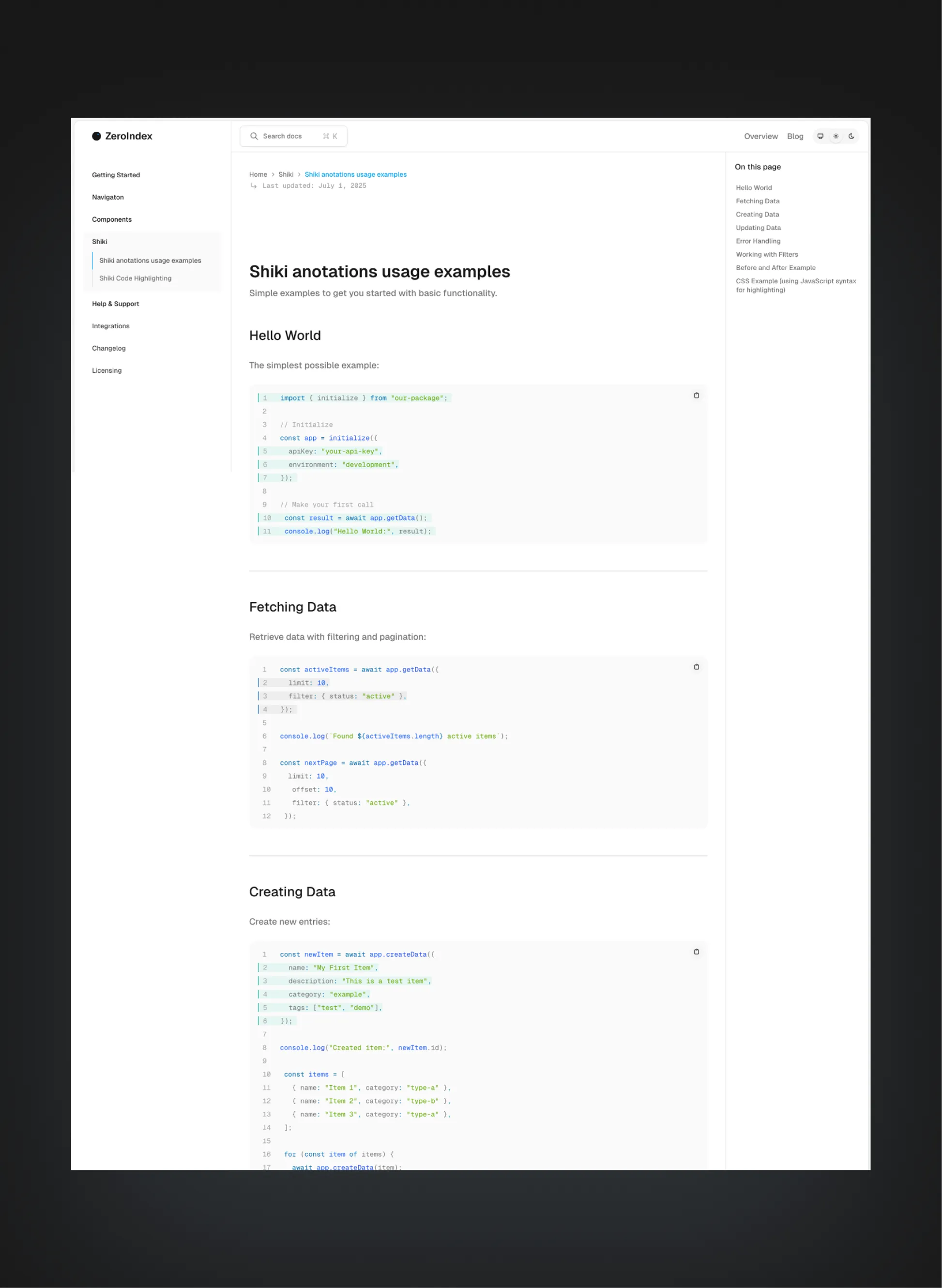
Task: Navigate to Changelog in the sidebar
Action: 109,348
